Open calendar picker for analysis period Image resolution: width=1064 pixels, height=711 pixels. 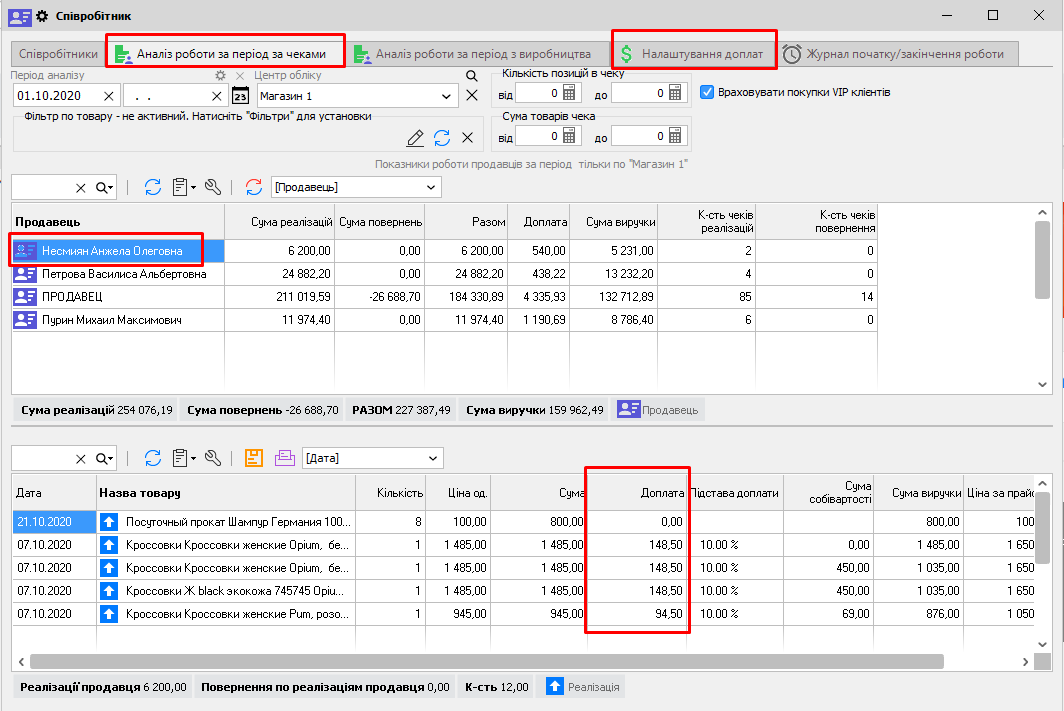(240, 96)
